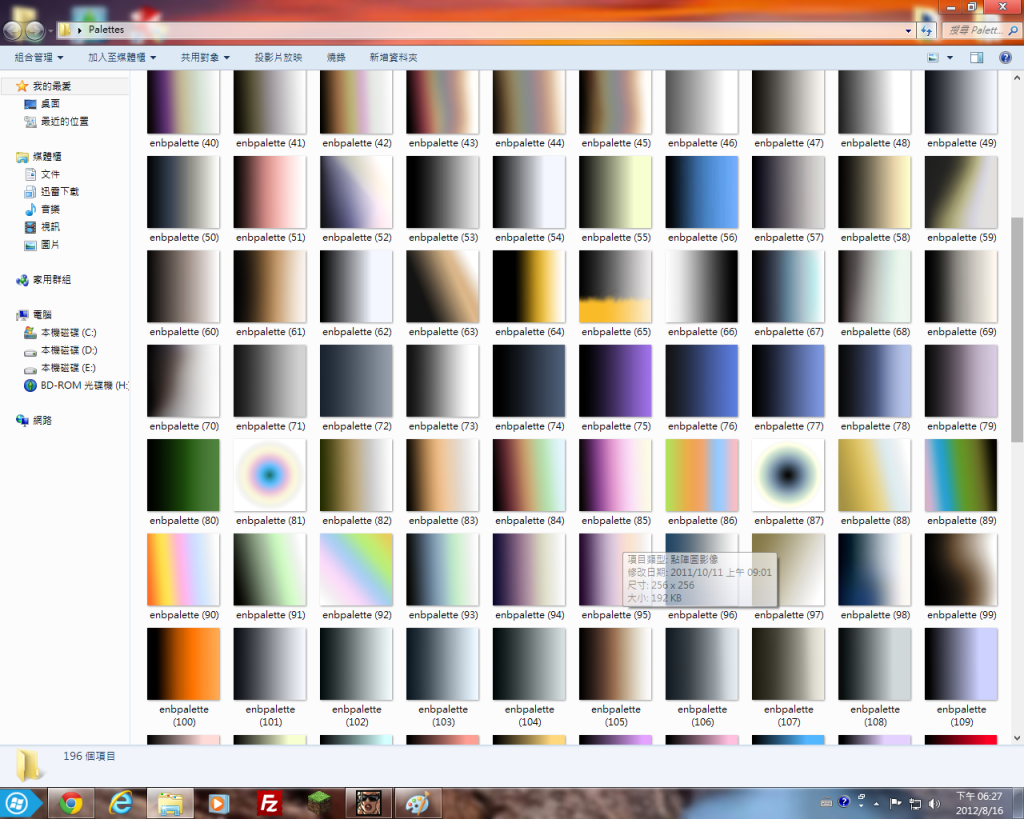Create a folder with 新增資料夾

tap(393, 58)
